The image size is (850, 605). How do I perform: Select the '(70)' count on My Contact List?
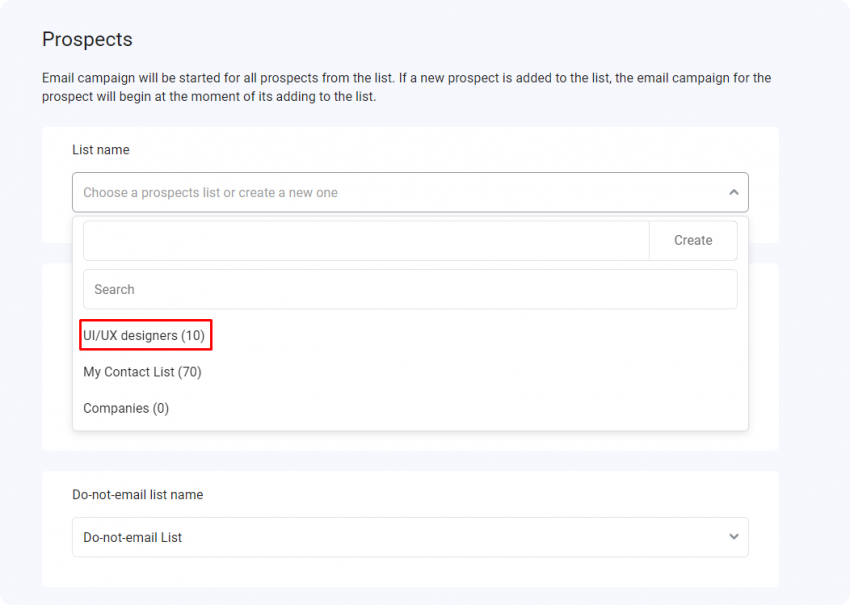[190, 372]
